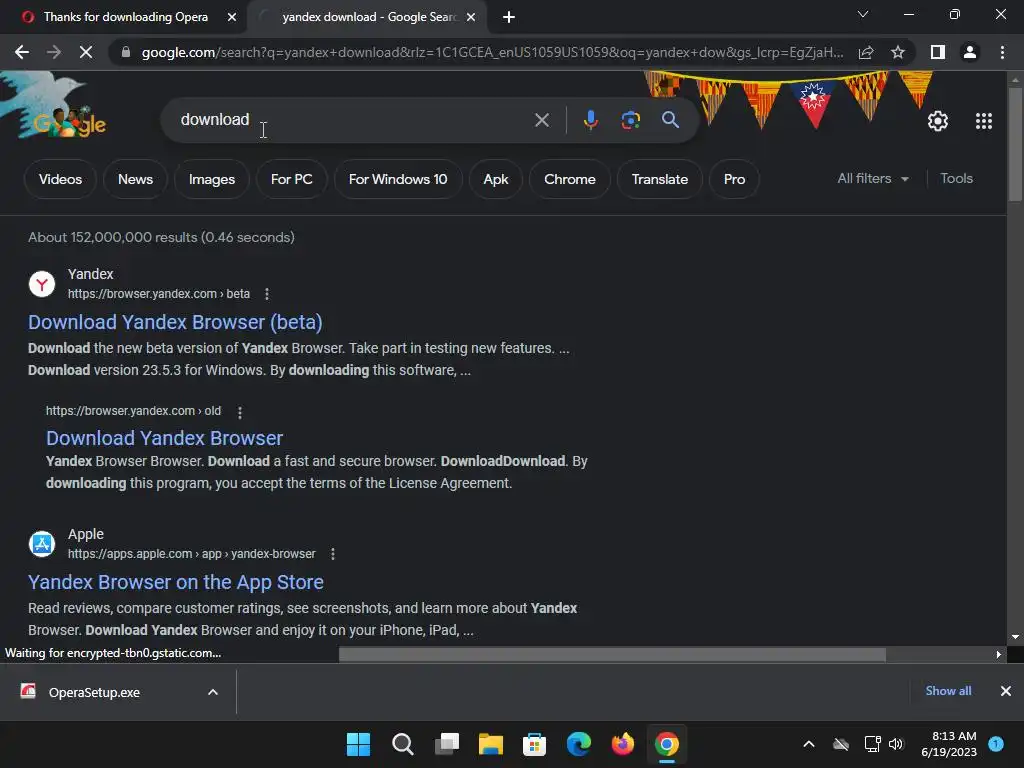Clear the Google search box
The height and width of the screenshot is (768, 1024).
tap(541, 120)
